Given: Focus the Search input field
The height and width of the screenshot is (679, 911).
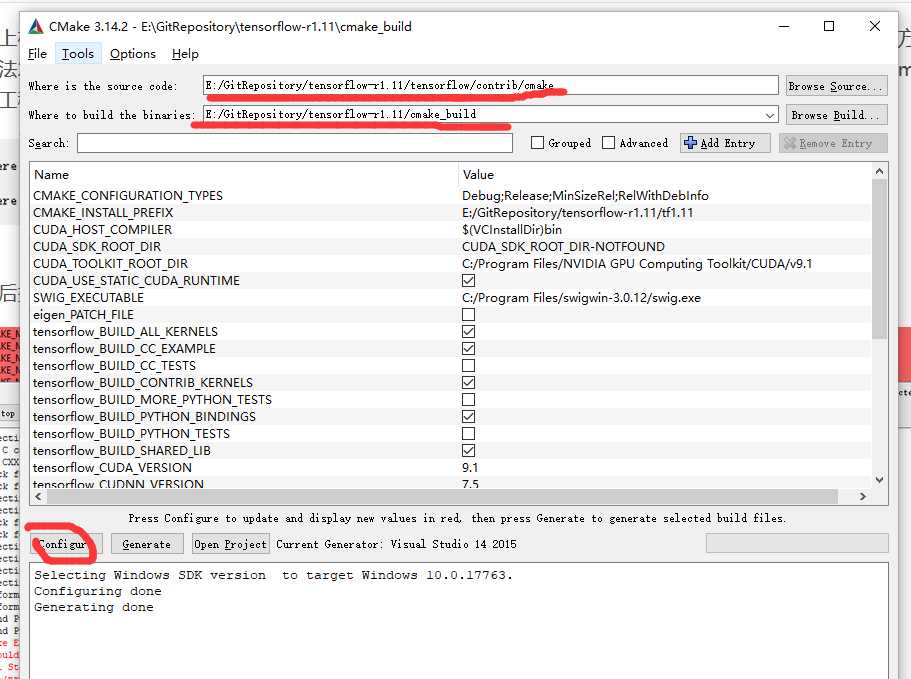Looking at the screenshot, I should coord(295,143).
